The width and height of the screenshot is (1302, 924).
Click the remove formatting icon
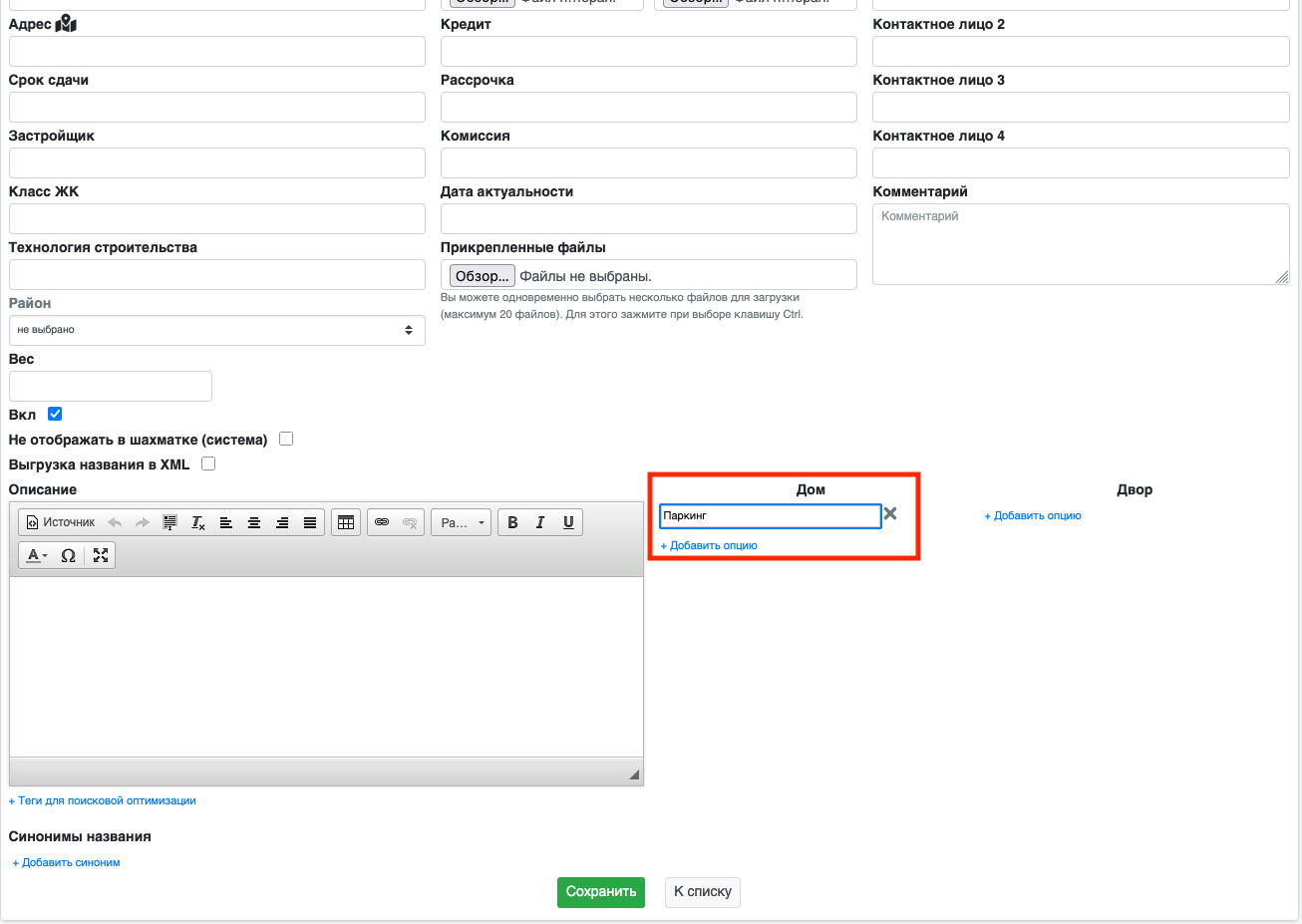click(x=198, y=522)
